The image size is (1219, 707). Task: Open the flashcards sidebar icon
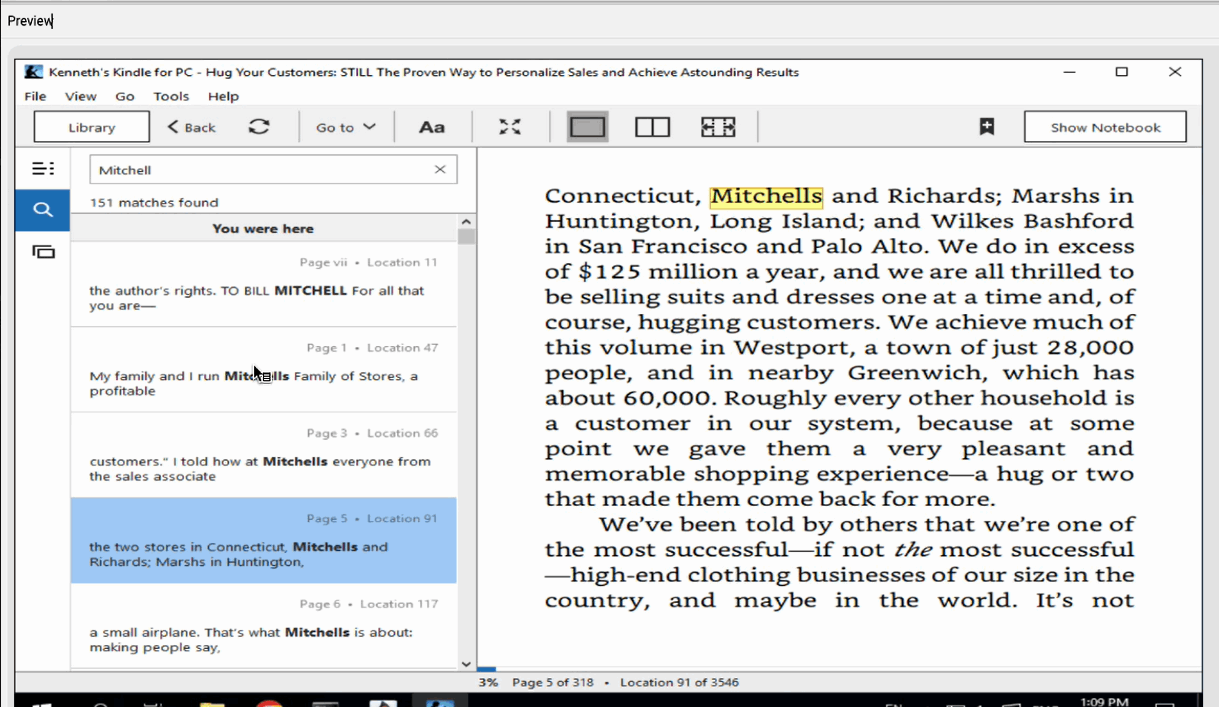tap(43, 252)
